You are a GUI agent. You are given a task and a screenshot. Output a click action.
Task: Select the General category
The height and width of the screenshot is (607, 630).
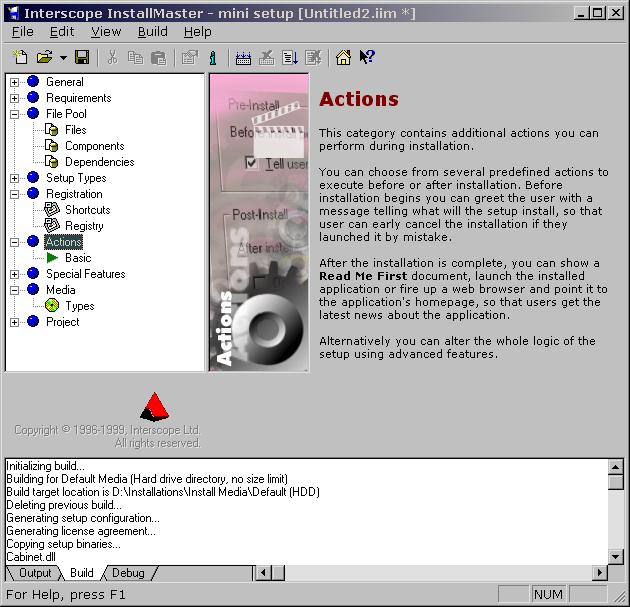point(65,82)
